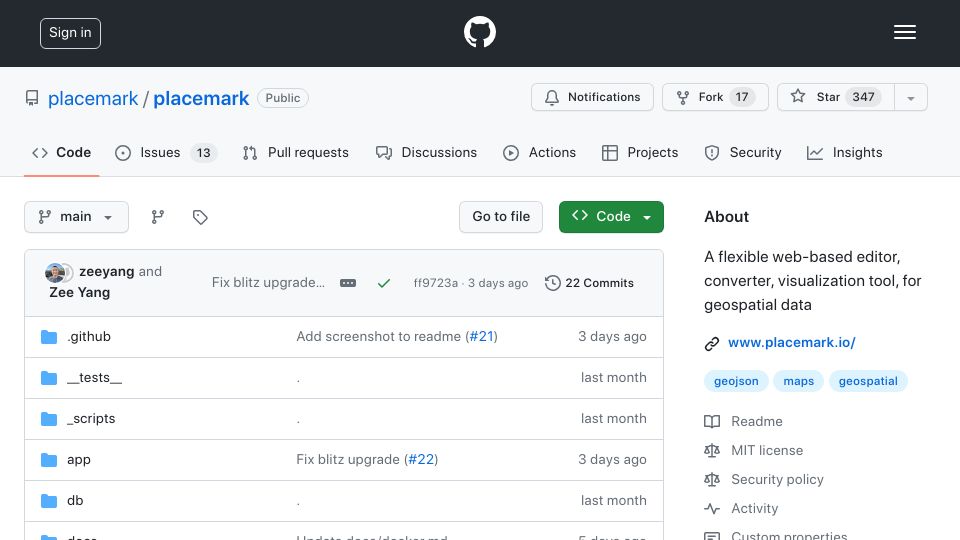The width and height of the screenshot is (960, 540).
Task: Click the folder icon beside __tests__
Action: [x=49, y=378]
